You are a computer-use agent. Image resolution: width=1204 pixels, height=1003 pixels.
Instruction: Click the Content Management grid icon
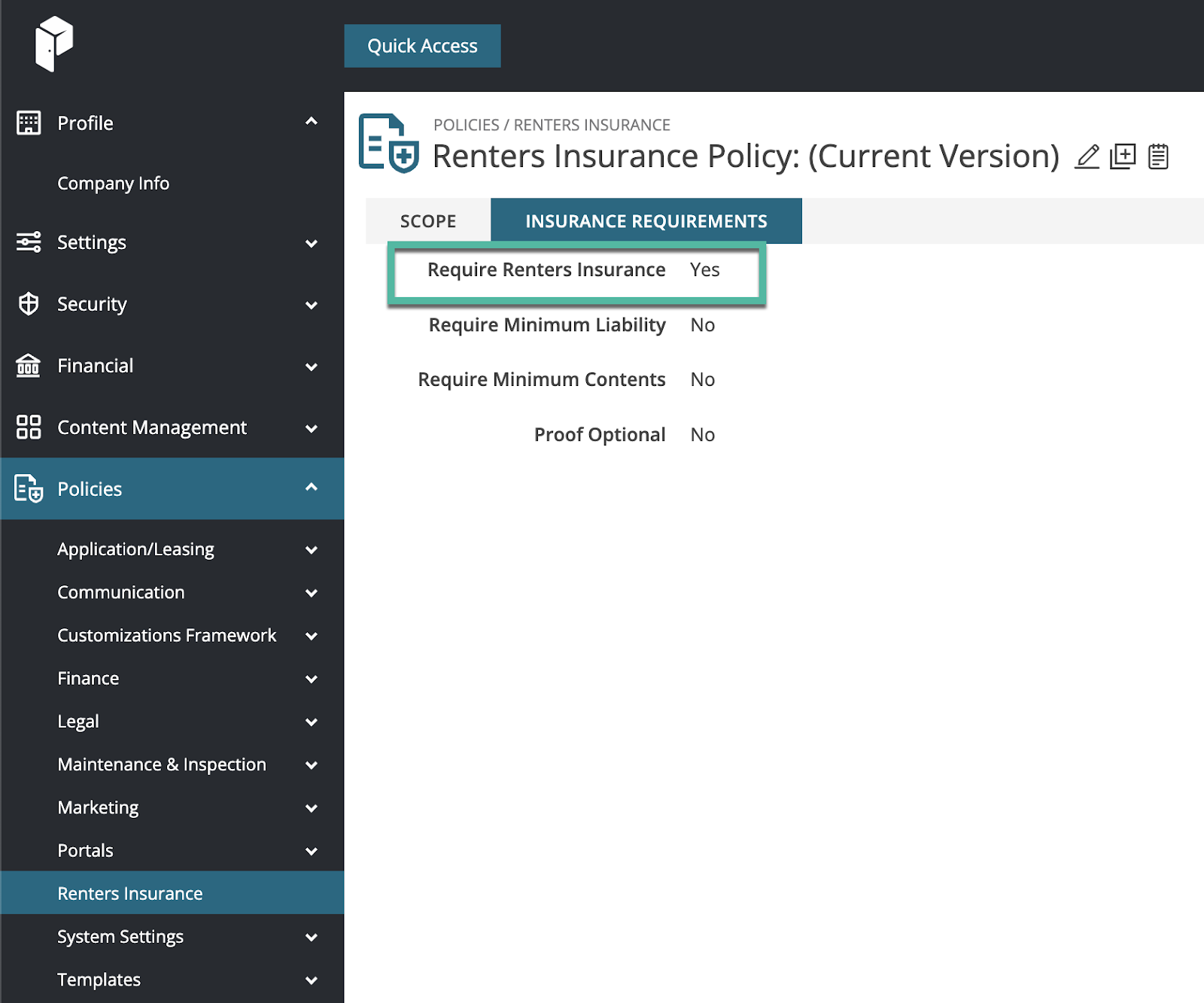pos(29,427)
